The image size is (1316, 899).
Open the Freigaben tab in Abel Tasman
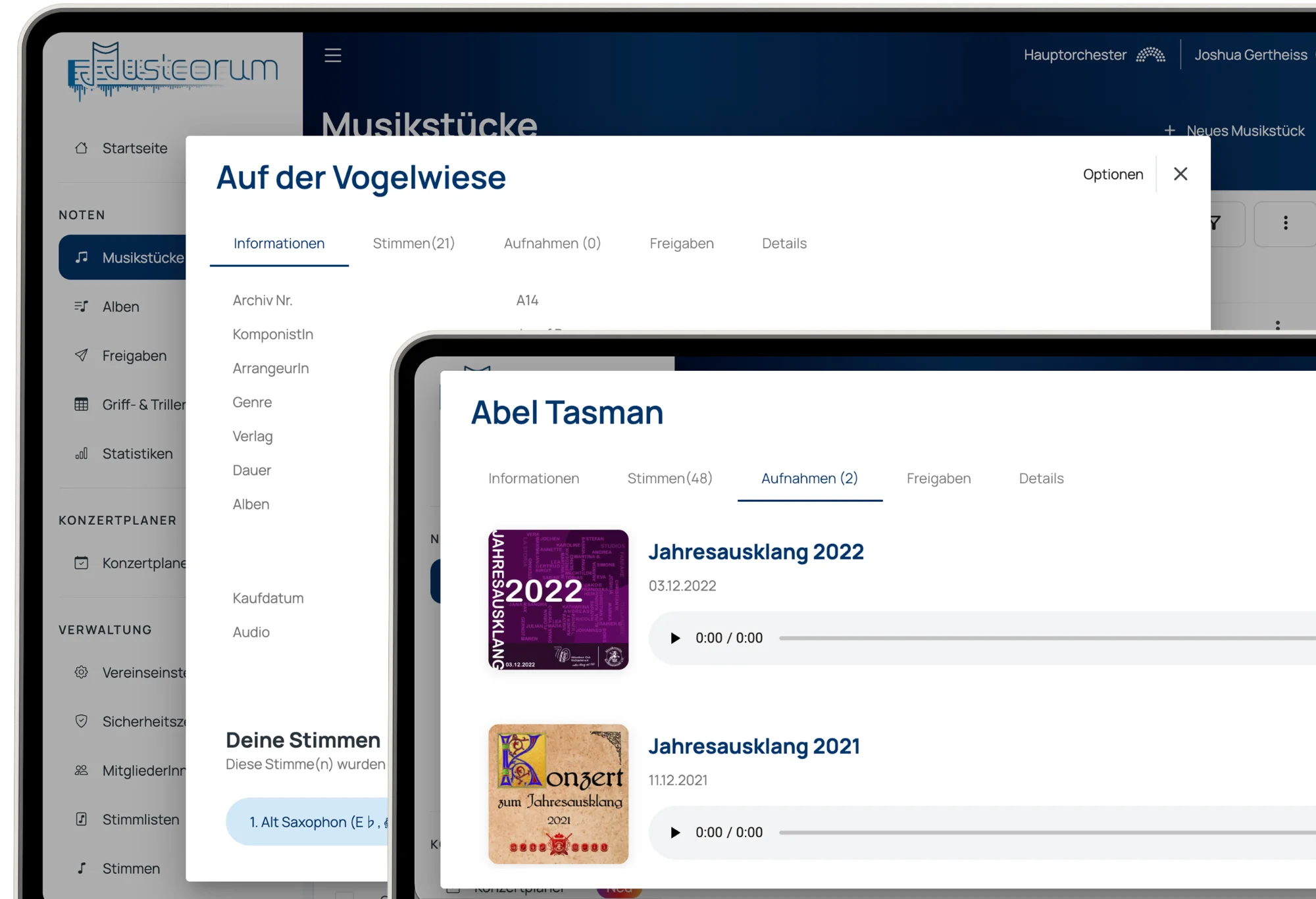(938, 478)
